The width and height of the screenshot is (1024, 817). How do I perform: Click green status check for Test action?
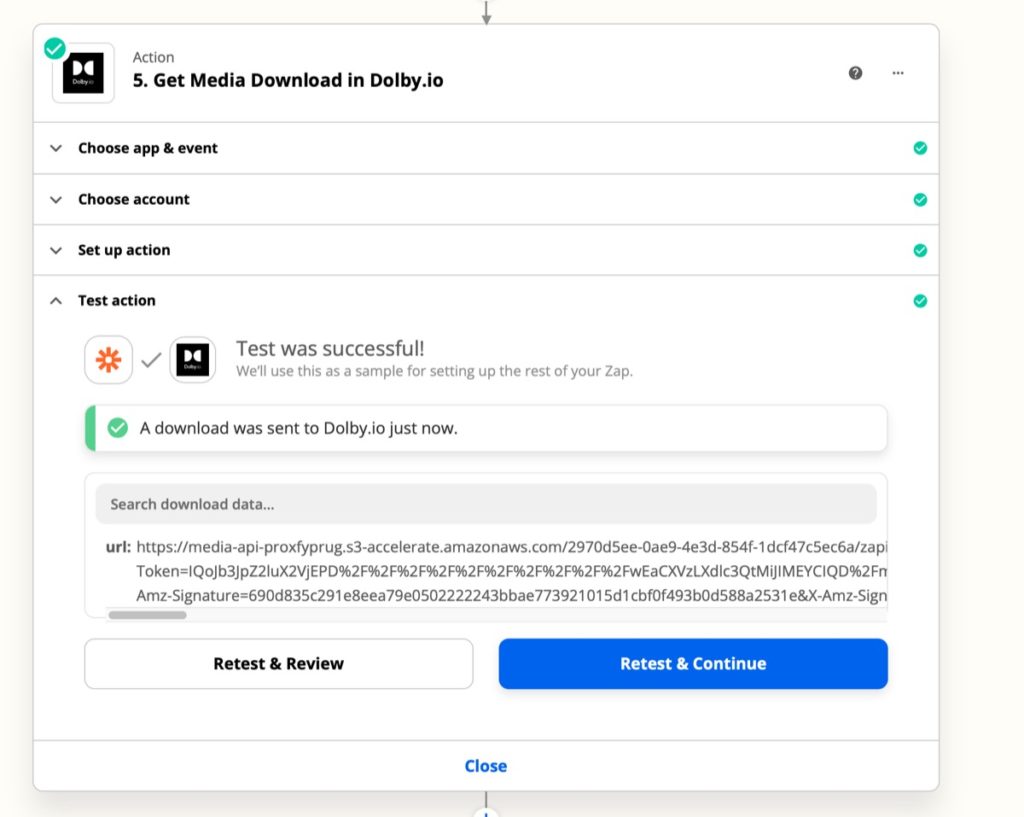click(920, 300)
